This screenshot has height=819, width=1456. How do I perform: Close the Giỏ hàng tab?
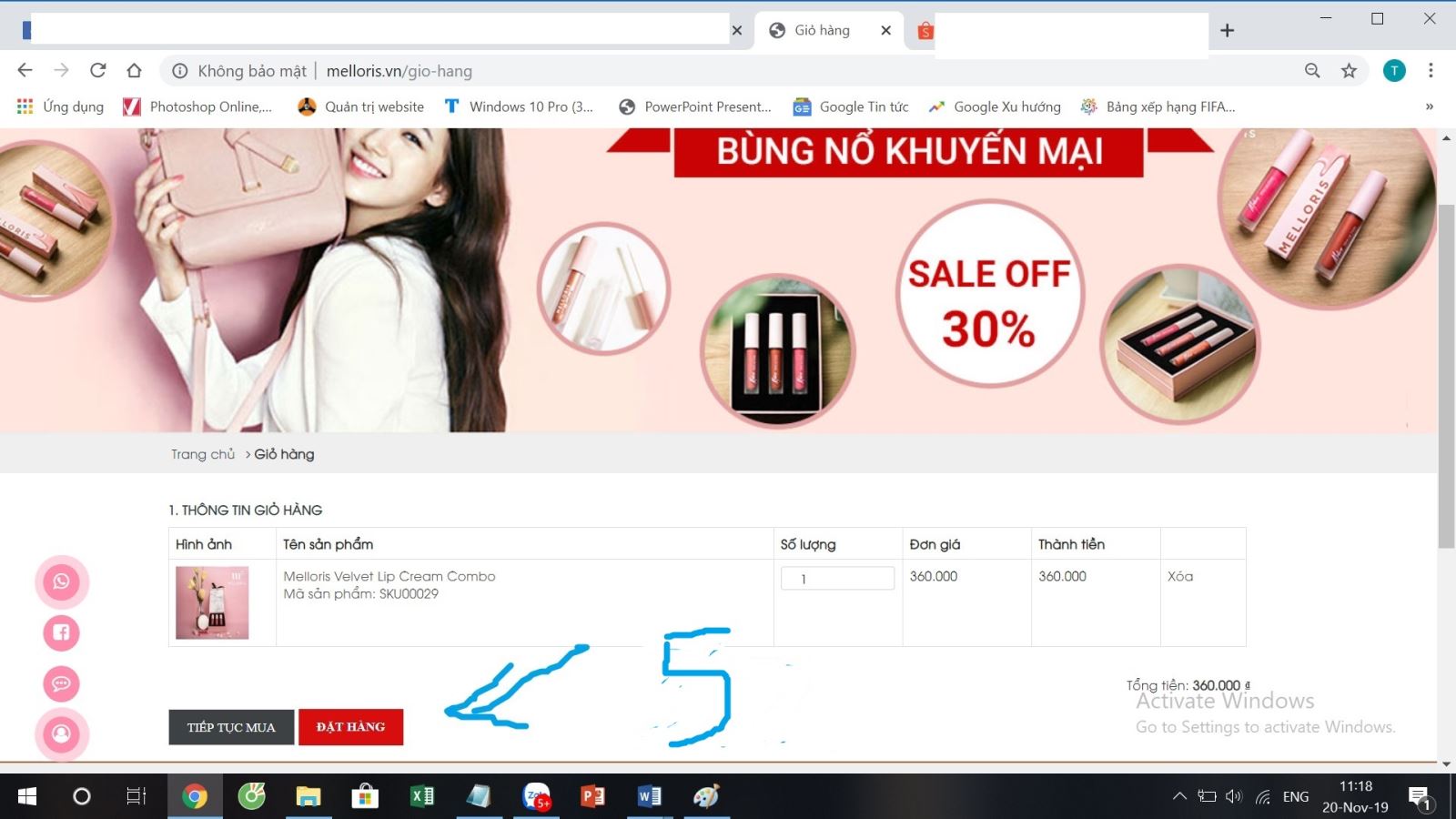pos(885,30)
